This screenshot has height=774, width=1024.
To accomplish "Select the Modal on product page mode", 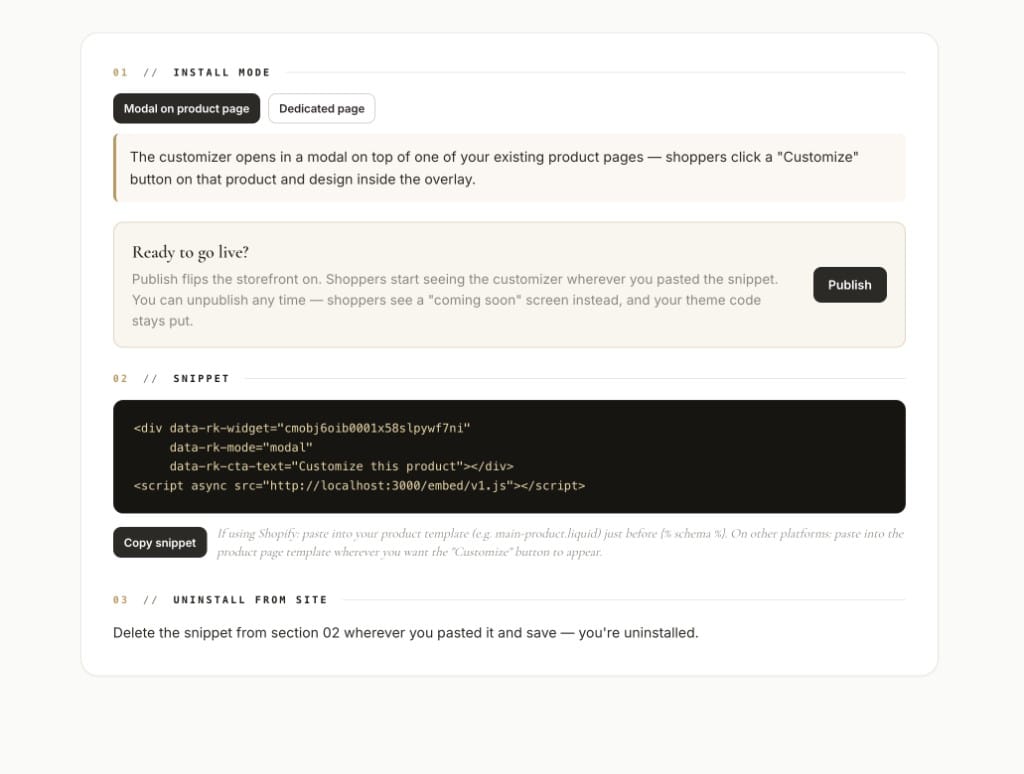I will click(x=186, y=108).
